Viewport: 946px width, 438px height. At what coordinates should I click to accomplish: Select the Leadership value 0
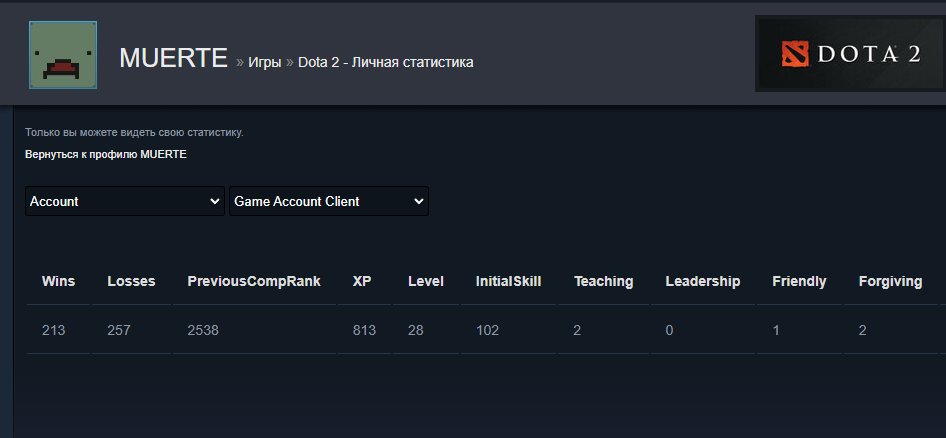pyautogui.click(x=669, y=330)
